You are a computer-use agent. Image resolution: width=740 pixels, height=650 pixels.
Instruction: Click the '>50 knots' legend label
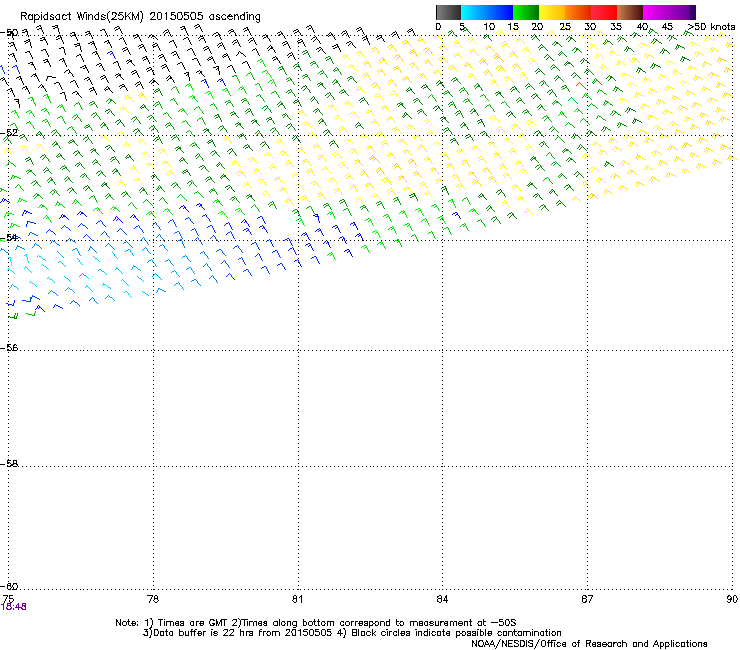click(x=711, y=26)
